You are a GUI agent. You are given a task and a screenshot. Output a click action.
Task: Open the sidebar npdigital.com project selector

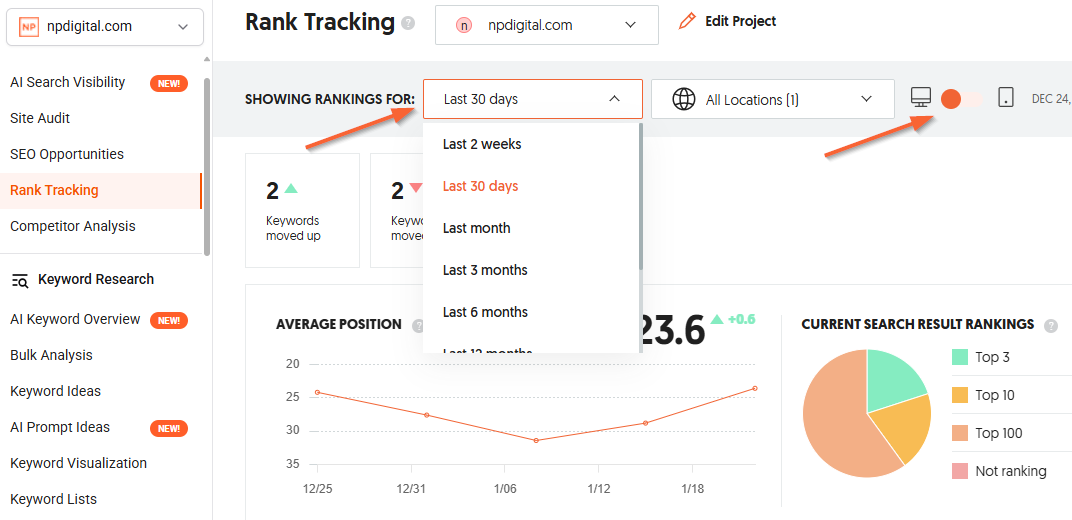105,27
